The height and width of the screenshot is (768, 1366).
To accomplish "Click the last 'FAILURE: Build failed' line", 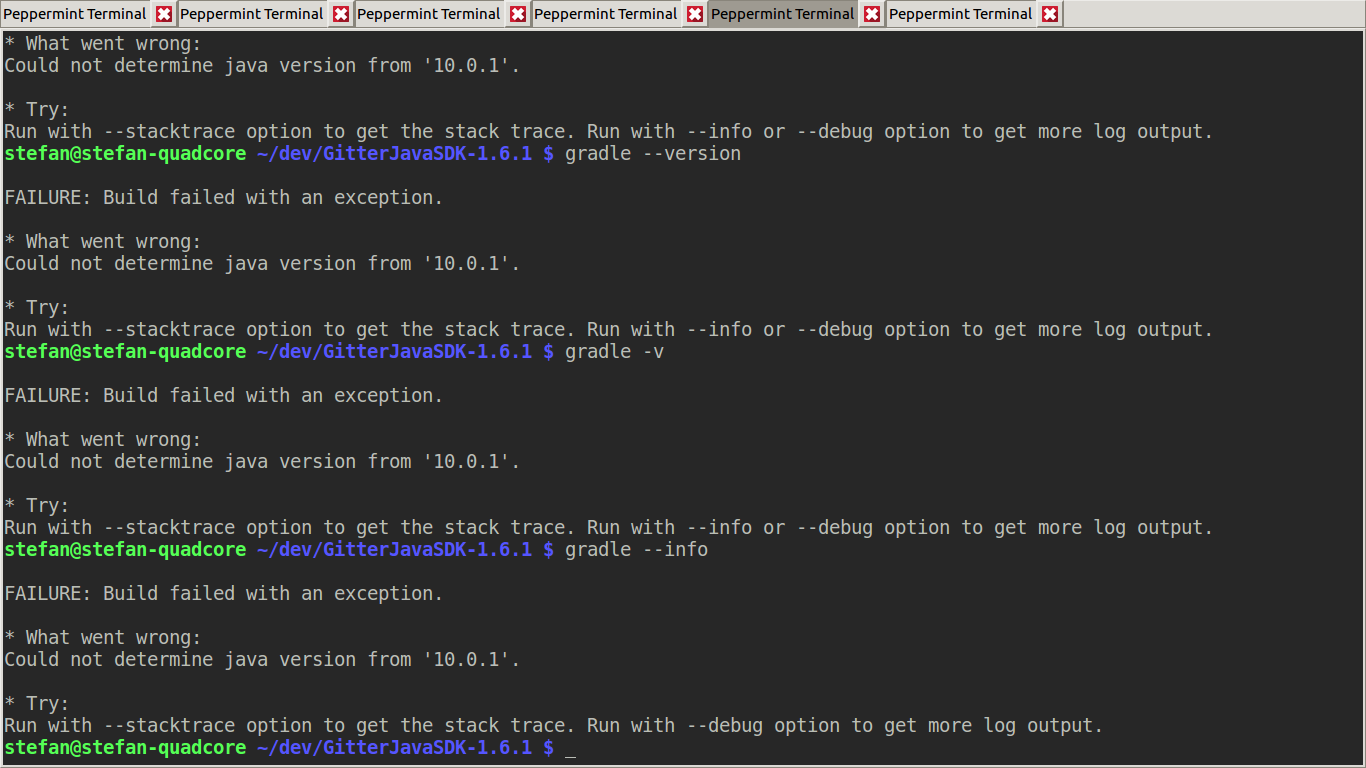I will (x=223, y=594).
